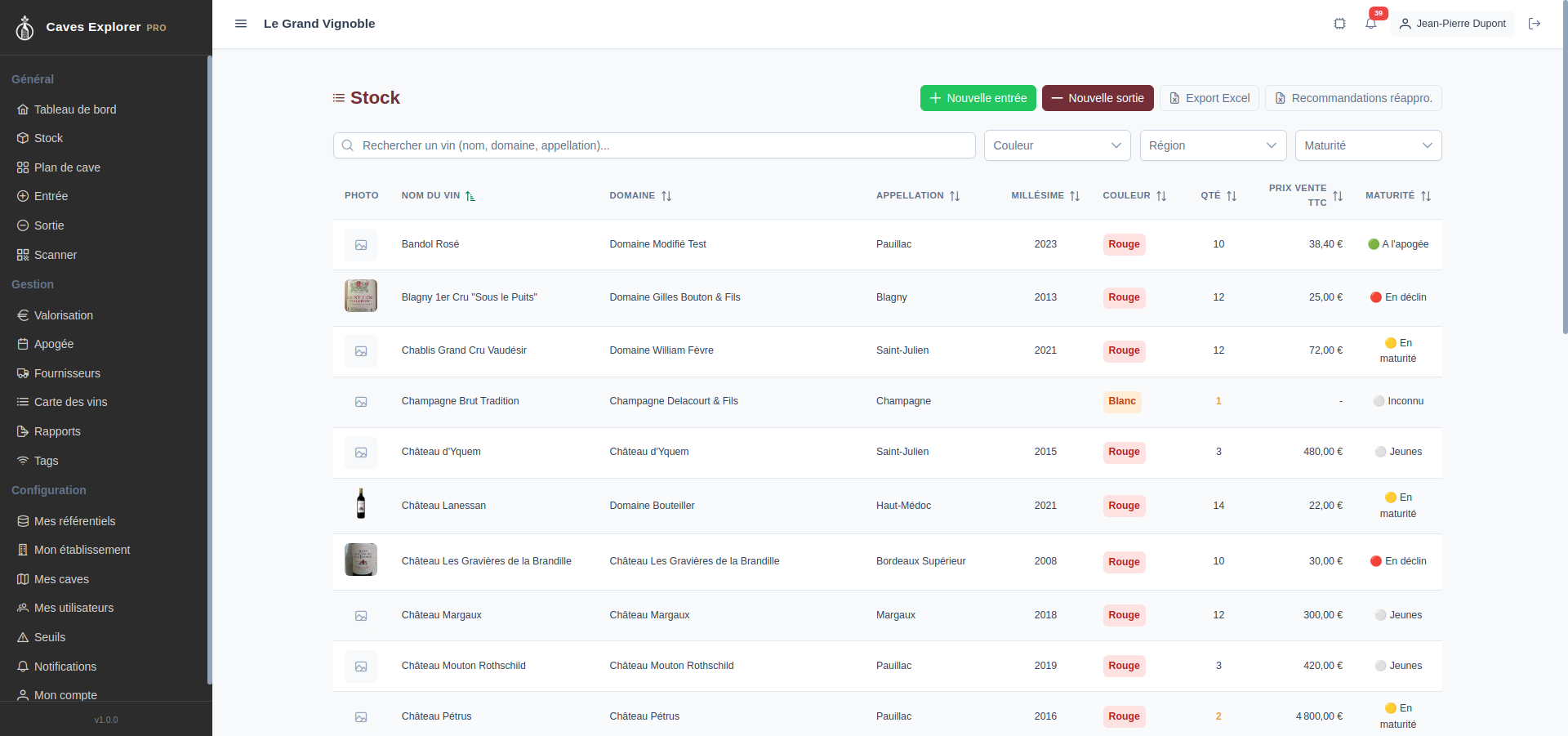1568x736 pixels.
Task: Click Recommandations réappro. button
Action: tap(1353, 98)
